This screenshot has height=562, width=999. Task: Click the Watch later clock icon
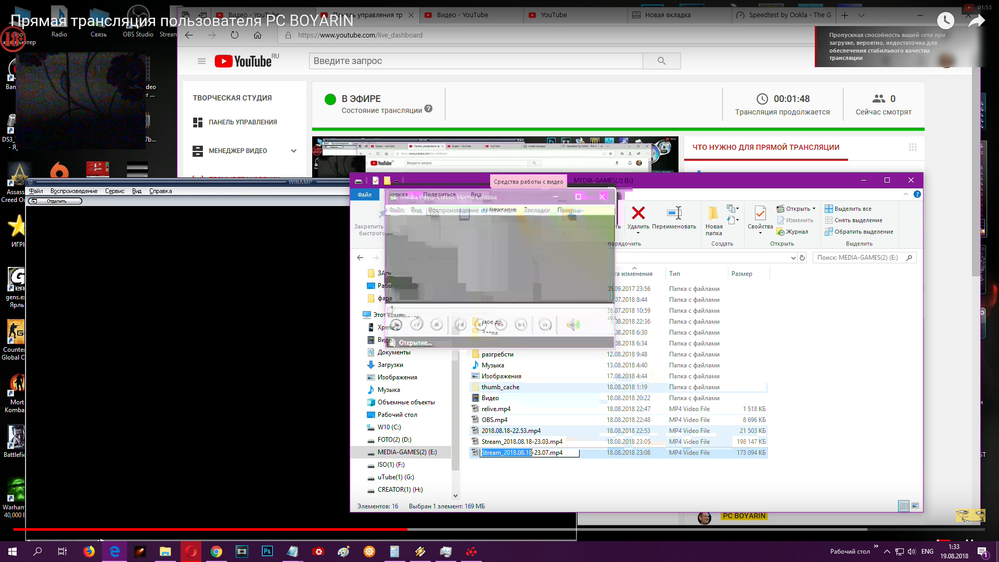point(945,21)
